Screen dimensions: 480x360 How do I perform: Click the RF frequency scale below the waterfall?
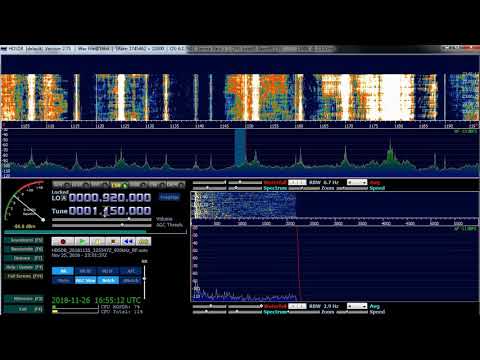pos(240,125)
